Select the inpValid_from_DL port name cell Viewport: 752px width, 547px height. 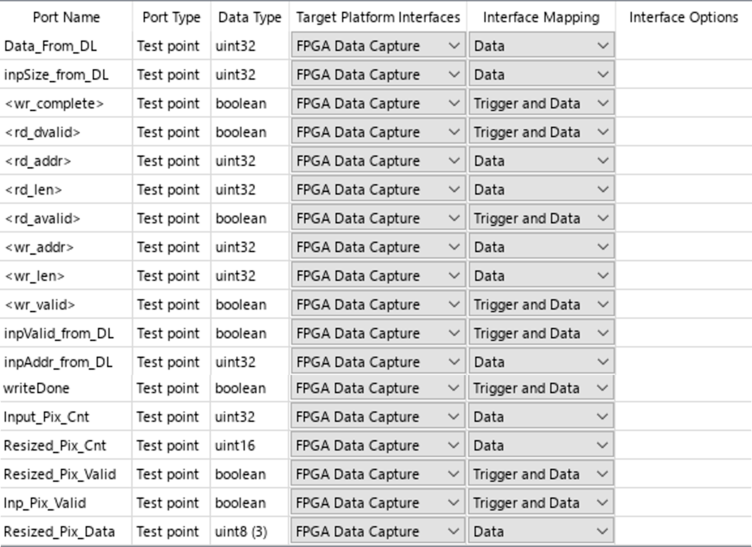click(59, 333)
